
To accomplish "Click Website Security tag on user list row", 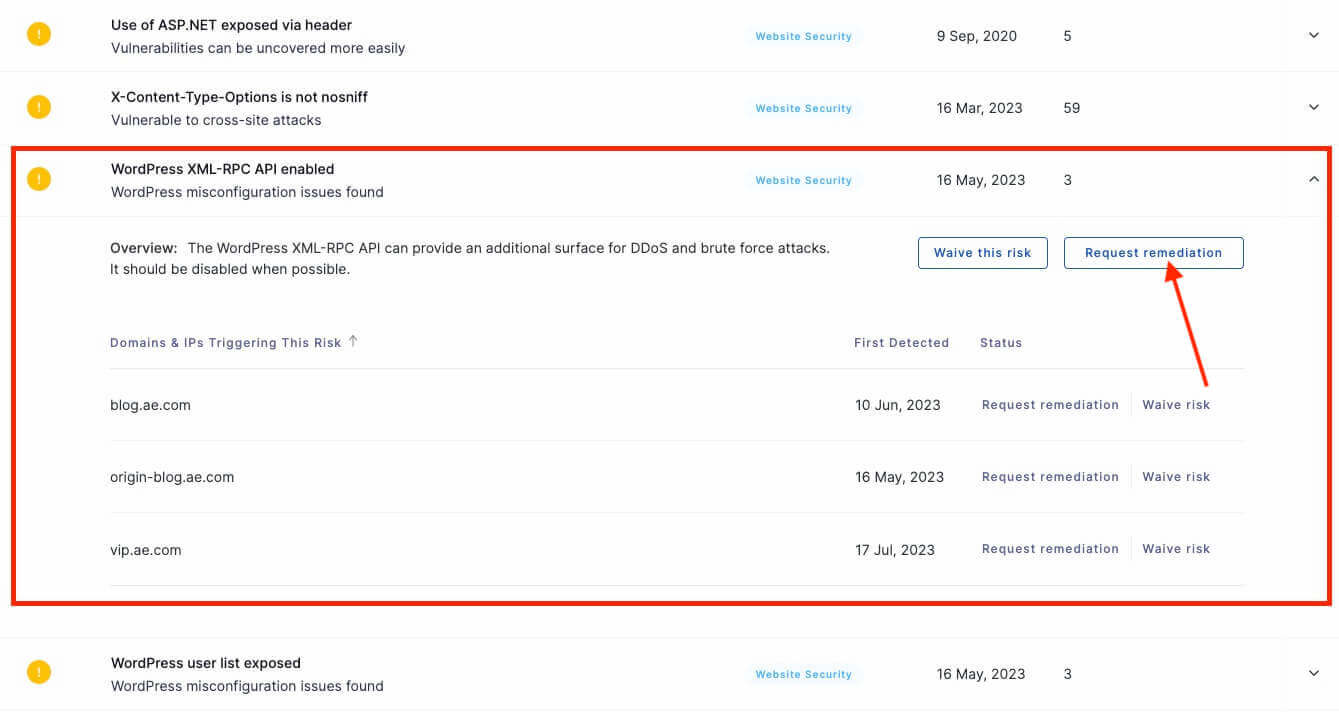I will [803, 674].
